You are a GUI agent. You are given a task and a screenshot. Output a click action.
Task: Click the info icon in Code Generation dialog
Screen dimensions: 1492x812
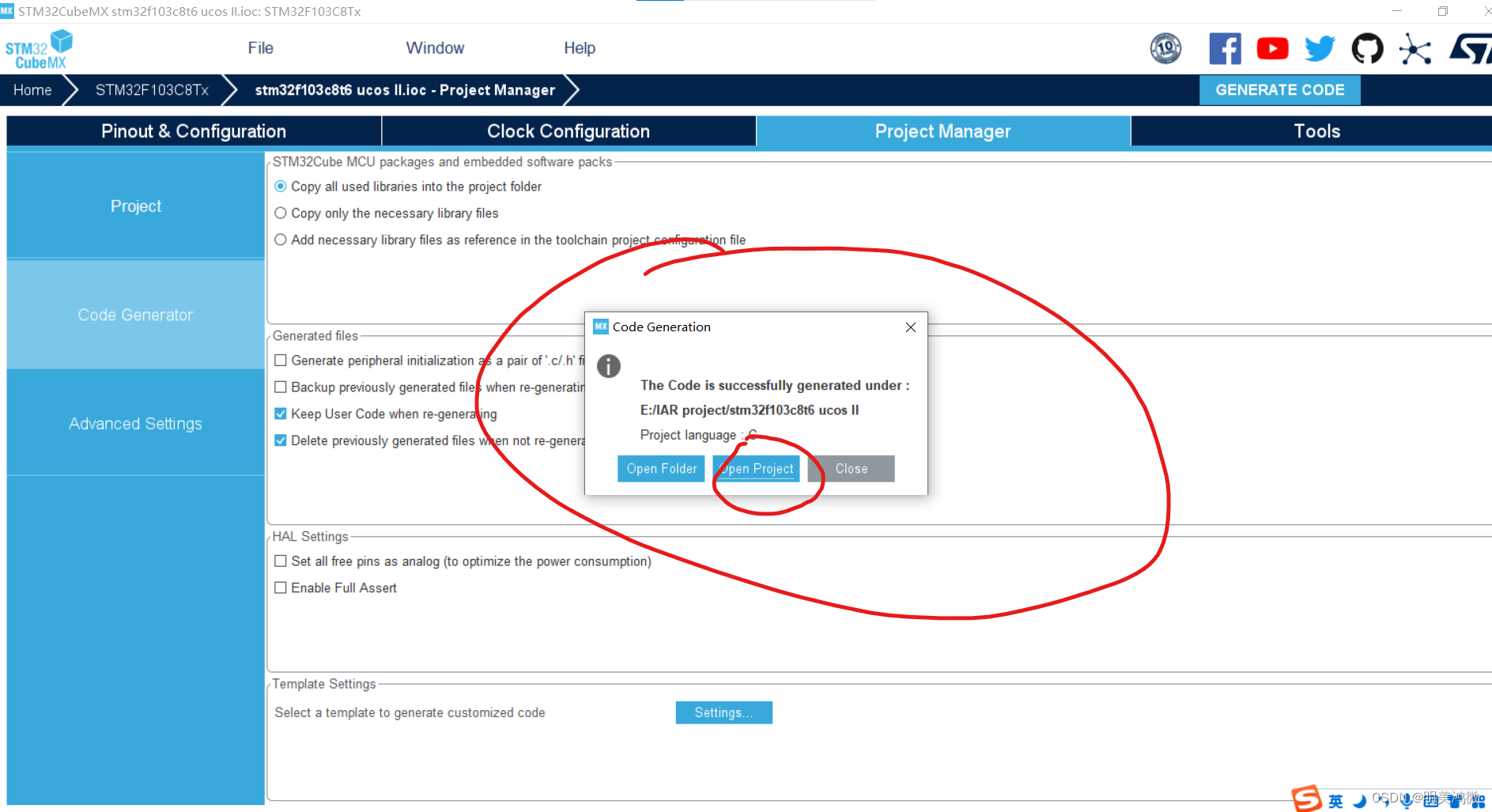609,366
